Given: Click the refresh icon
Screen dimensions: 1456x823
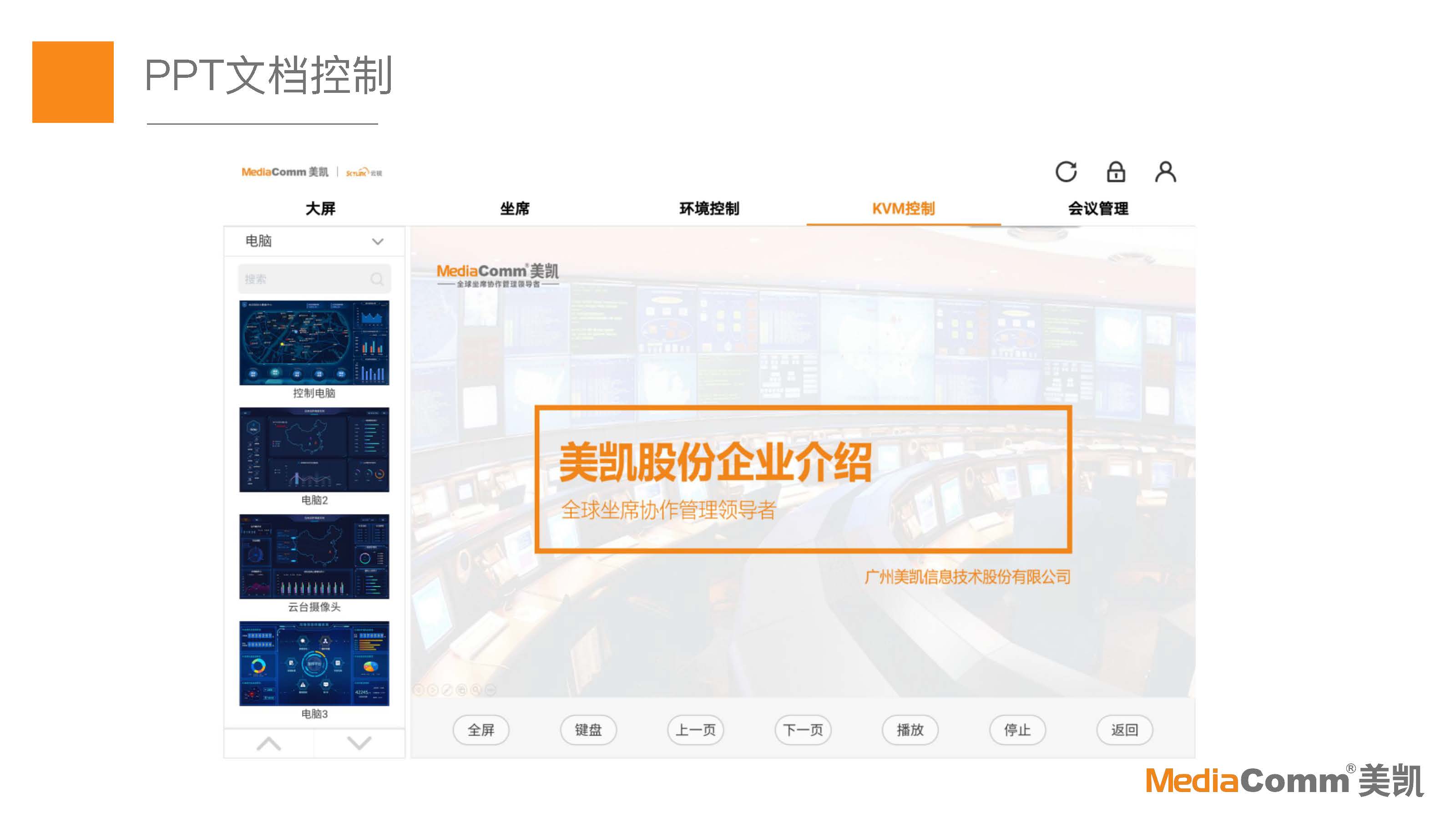Looking at the screenshot, I should [x=1066, y=172].
